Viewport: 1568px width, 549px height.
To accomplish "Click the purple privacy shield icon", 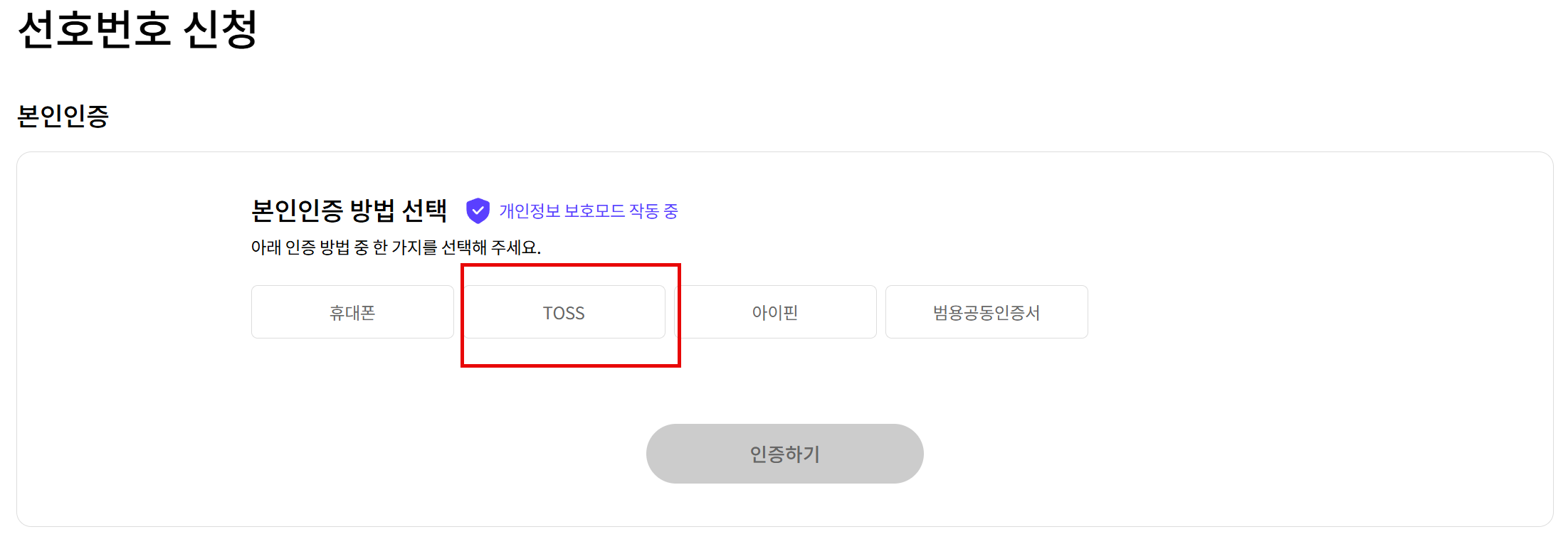I will 478,210.
